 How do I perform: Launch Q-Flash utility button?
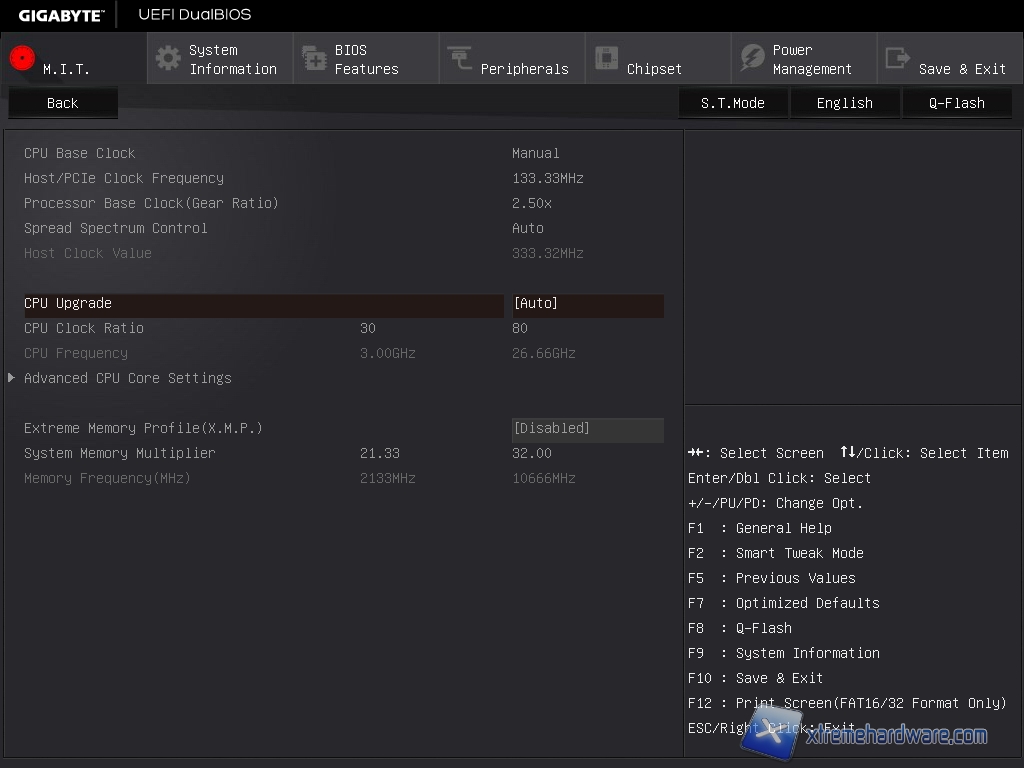pyautogui.click(x=956, y=103)
